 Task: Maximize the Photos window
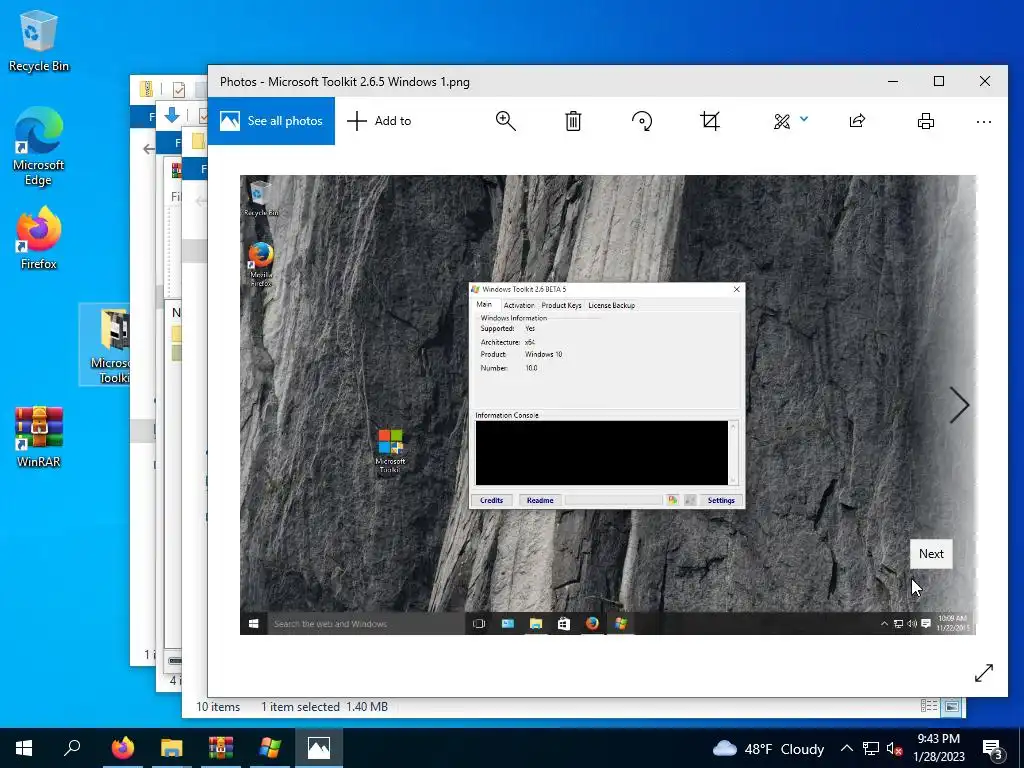pyautogui.click(x=938, y=81)
